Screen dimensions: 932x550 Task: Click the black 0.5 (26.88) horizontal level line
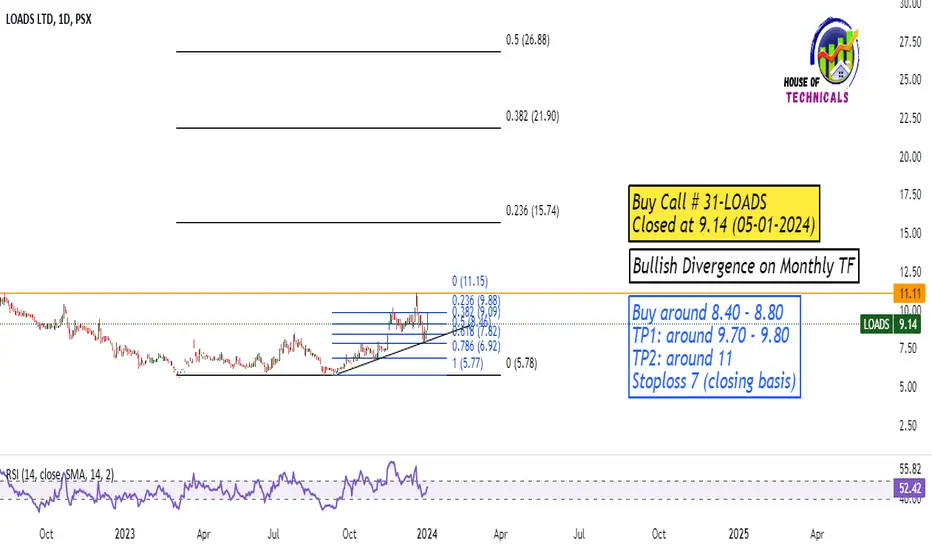(338, 52)
